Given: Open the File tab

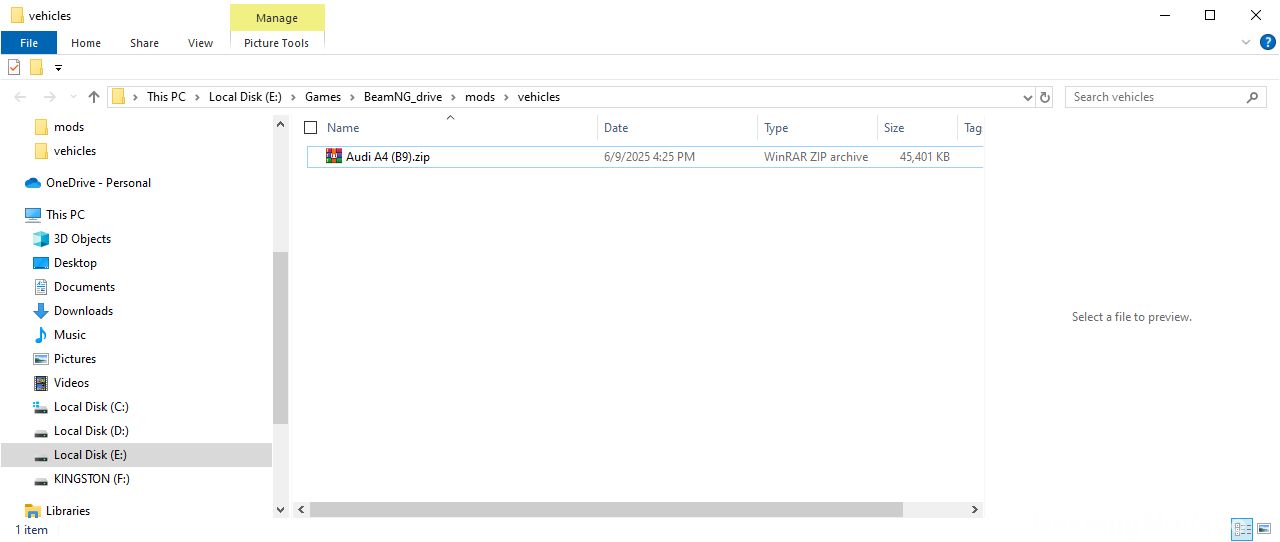Looking at the screenshot, I should [x=29, y=43].
